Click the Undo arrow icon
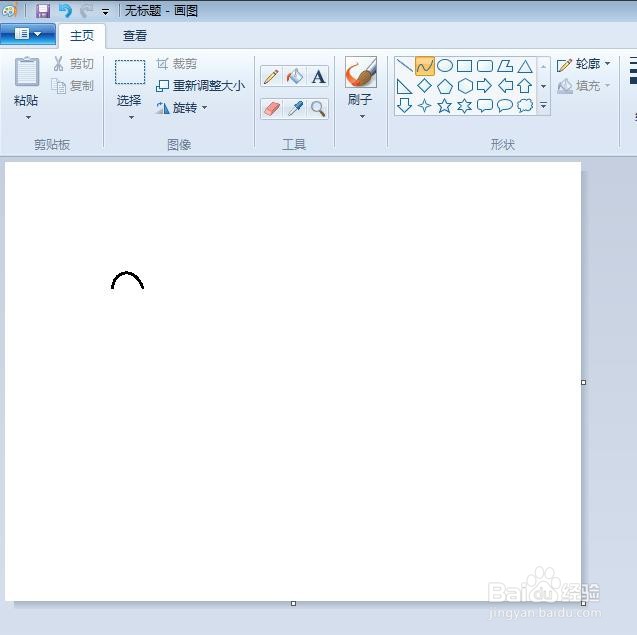The image size is (637, 635). (x=65, y=11)
